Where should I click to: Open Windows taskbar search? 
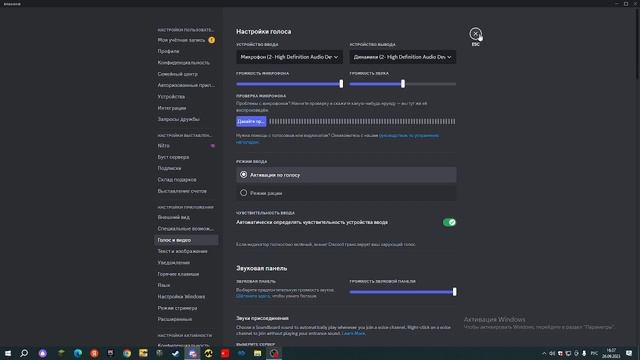pos(24,353)
